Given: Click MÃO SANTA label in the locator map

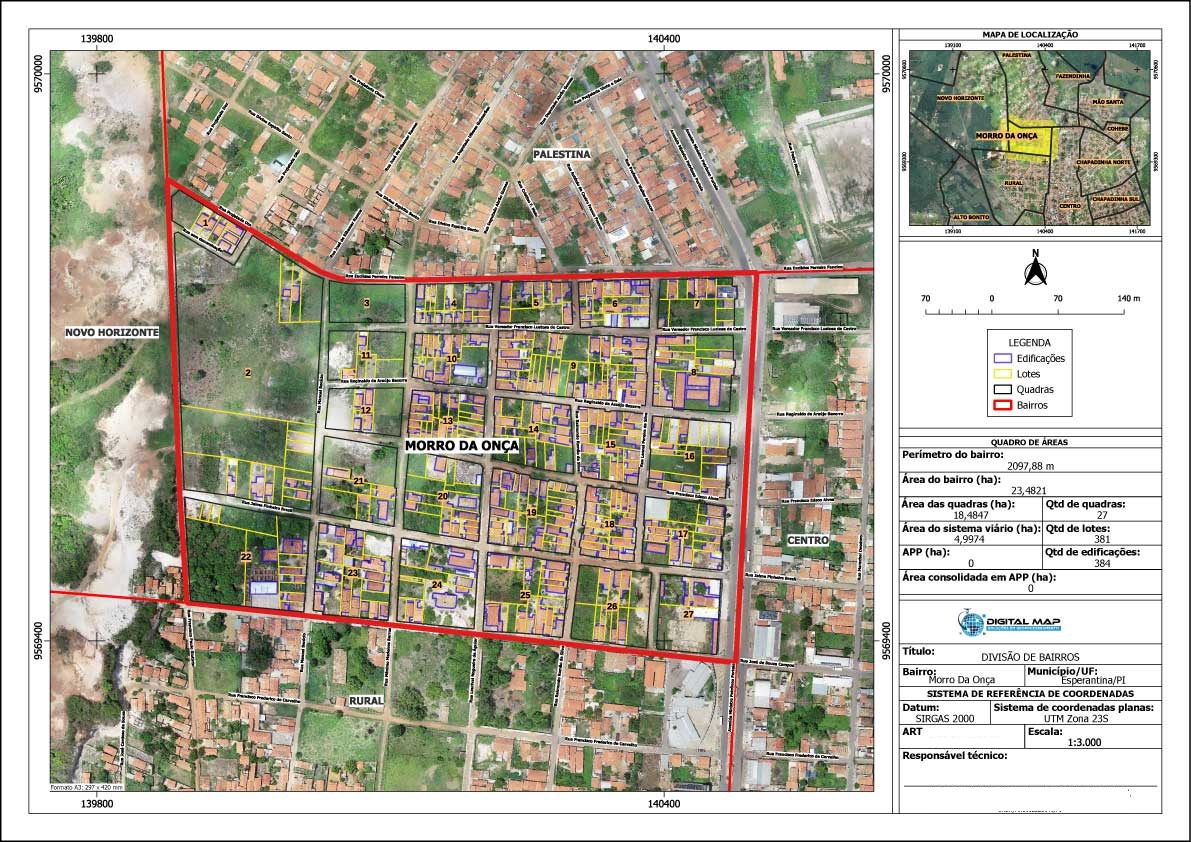Looking at the screenshot, I should click(1107, 102).
